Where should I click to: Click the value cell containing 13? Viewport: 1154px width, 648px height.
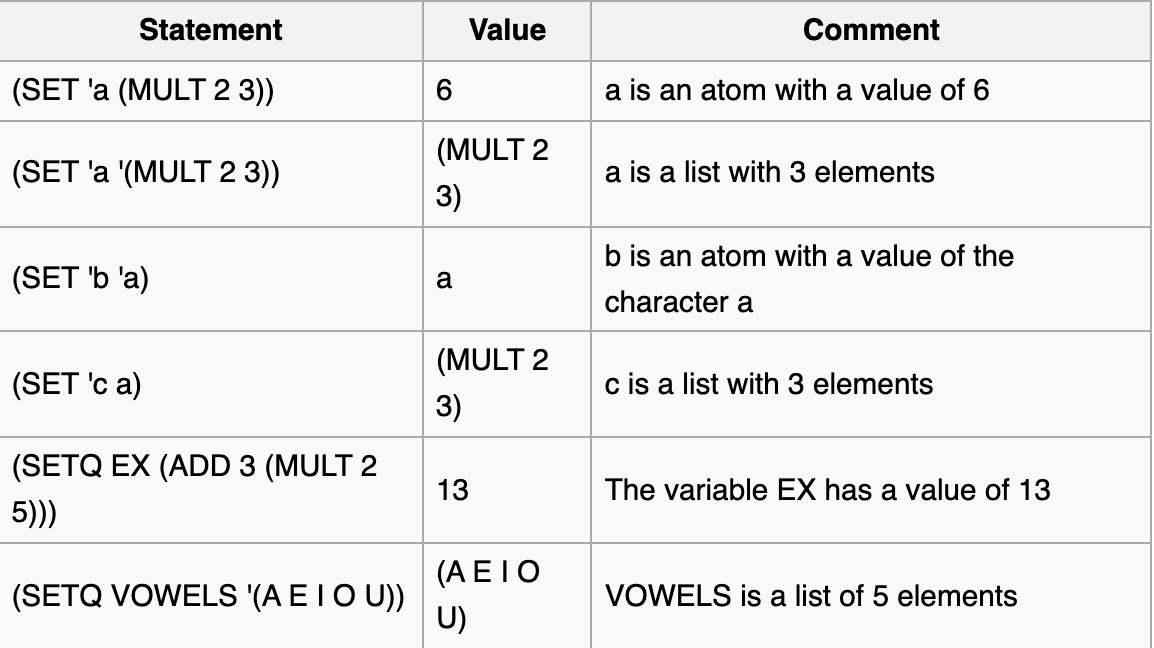click(452, 491)
